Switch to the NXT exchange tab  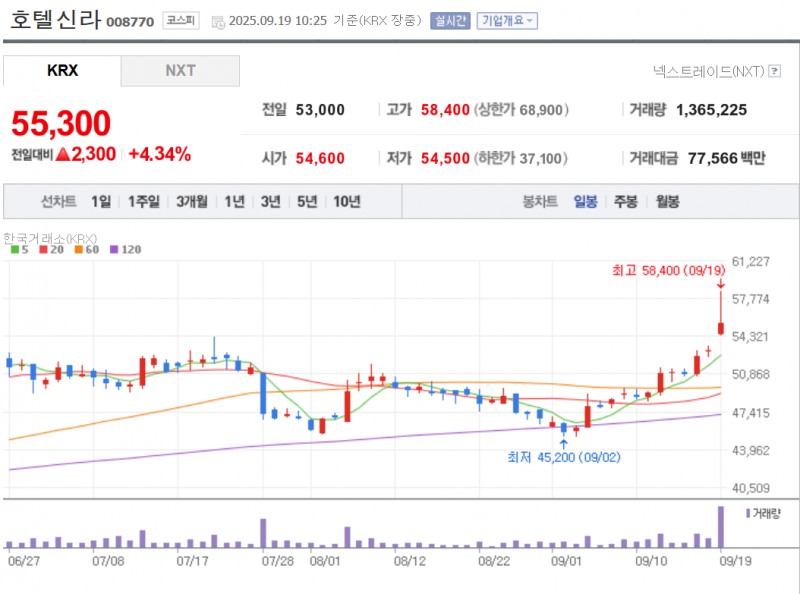coord(180,71)
